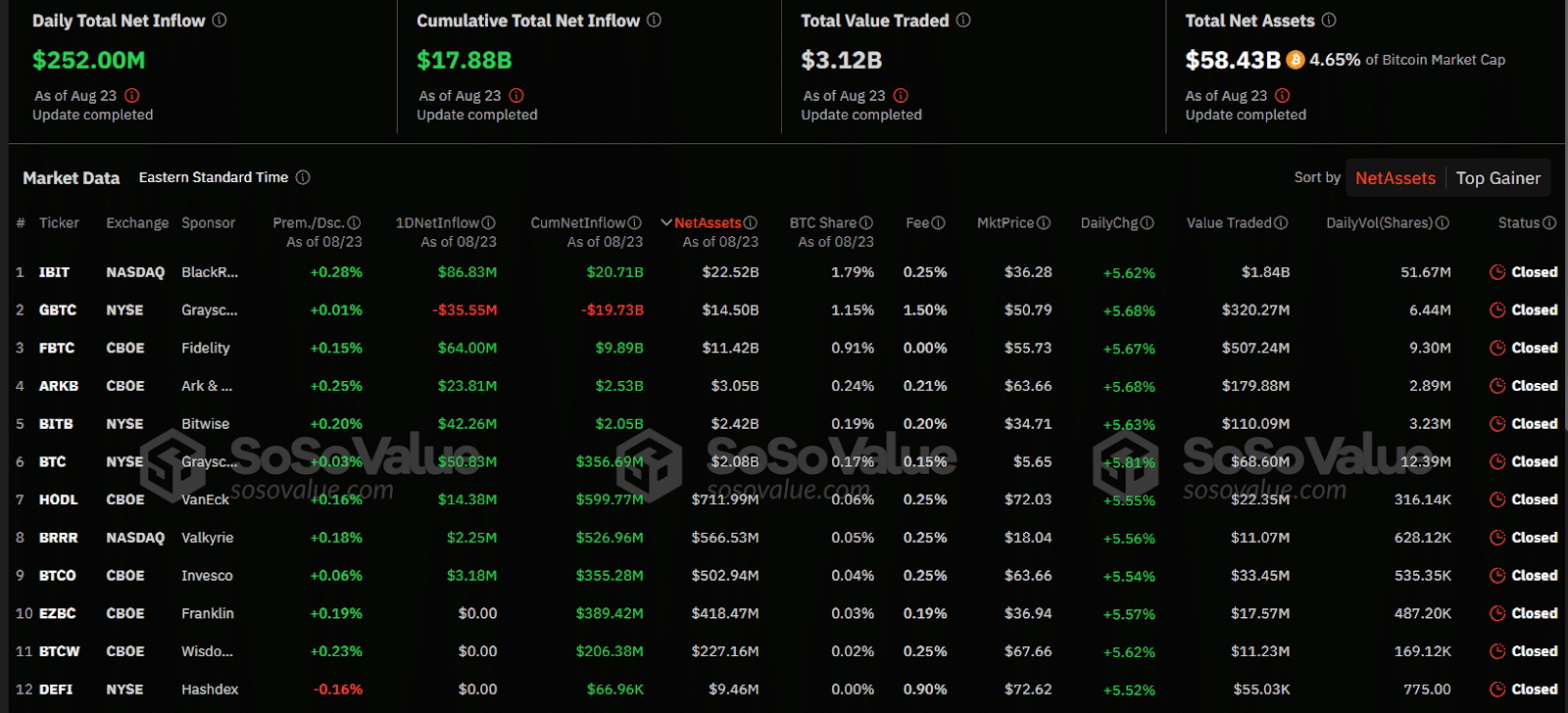Open the EZBC ticker row
Screen dimensions: 1568x713
[58, 613]
